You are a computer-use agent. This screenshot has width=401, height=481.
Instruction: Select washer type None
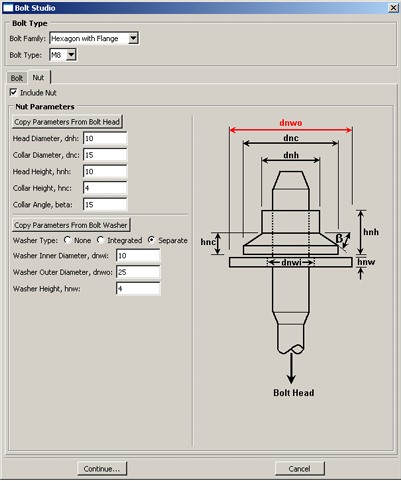click(x=67, y=240)
